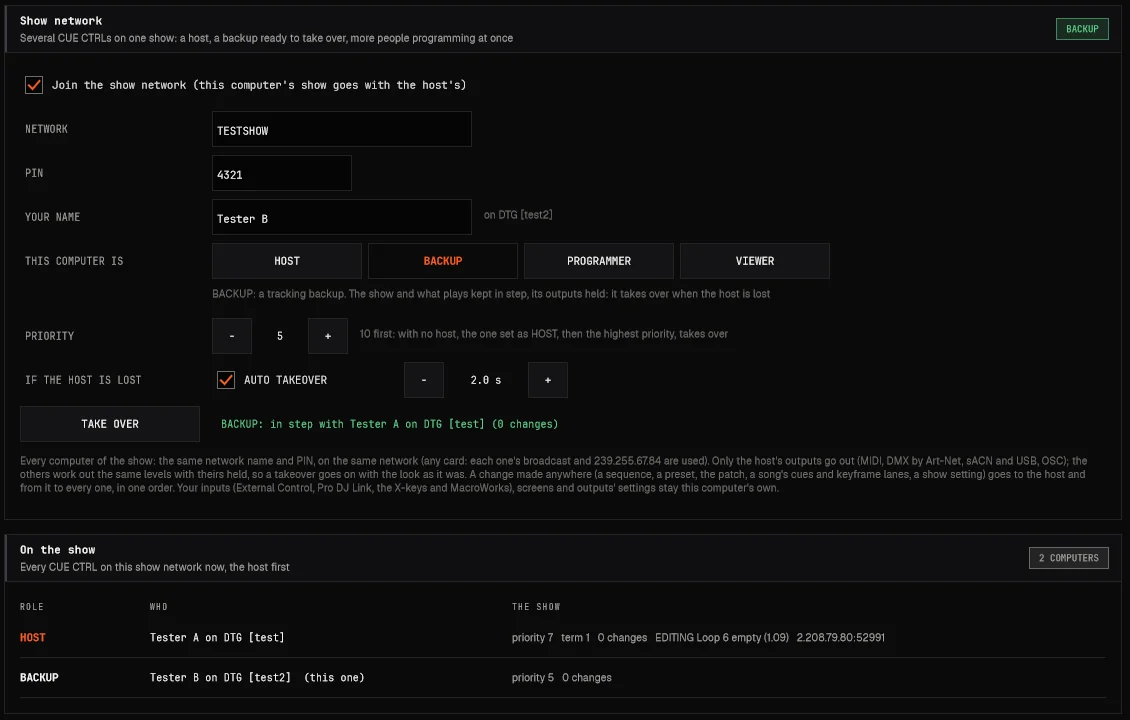Viewport: 1130px width, 720px height.
Task: Select the PROGRAMMER role button
Action: click(599, 261)
